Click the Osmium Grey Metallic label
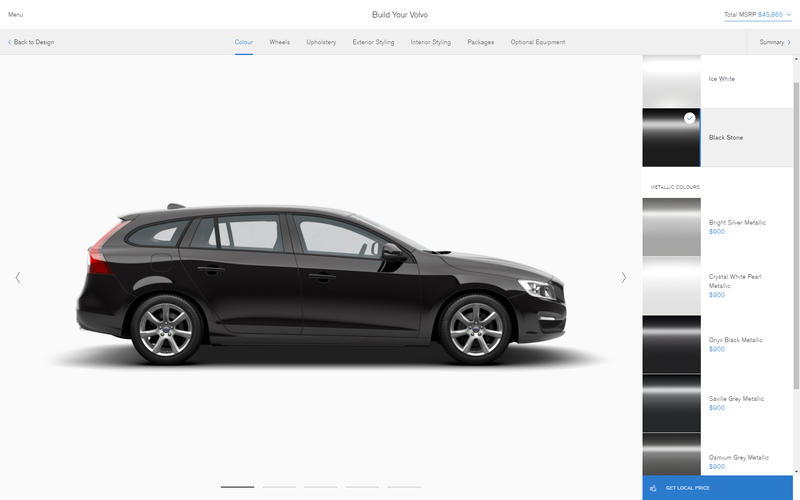This screenshot has height=500, width=800. pos(738,457)
